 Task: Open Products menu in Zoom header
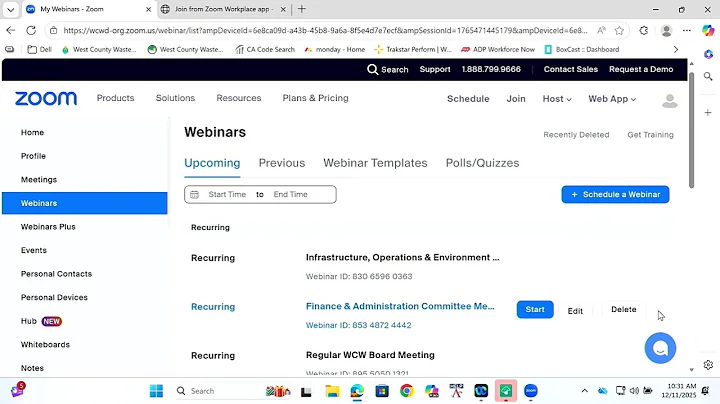pos(115,98)
